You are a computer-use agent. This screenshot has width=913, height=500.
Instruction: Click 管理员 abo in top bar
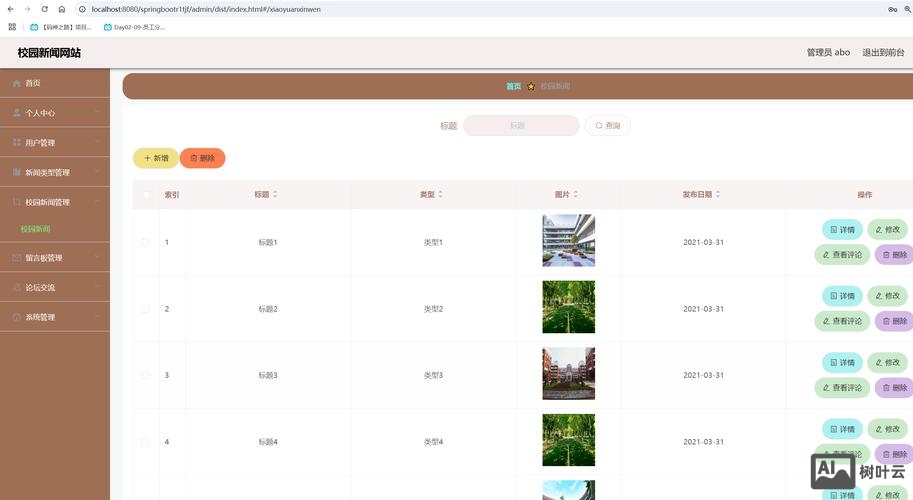828,52
